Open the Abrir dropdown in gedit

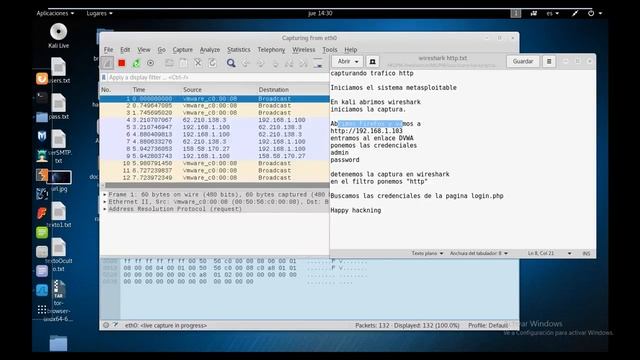pyautogui.click(x=347, y=61)
